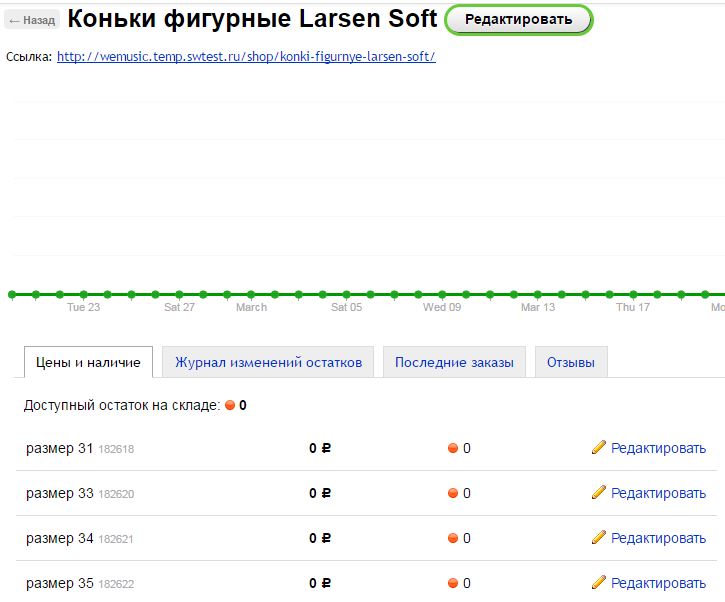Image resolution: width=725 pixels, height=602 pixels.
Task: Click chart data point above March
Action: pos(251,294)
